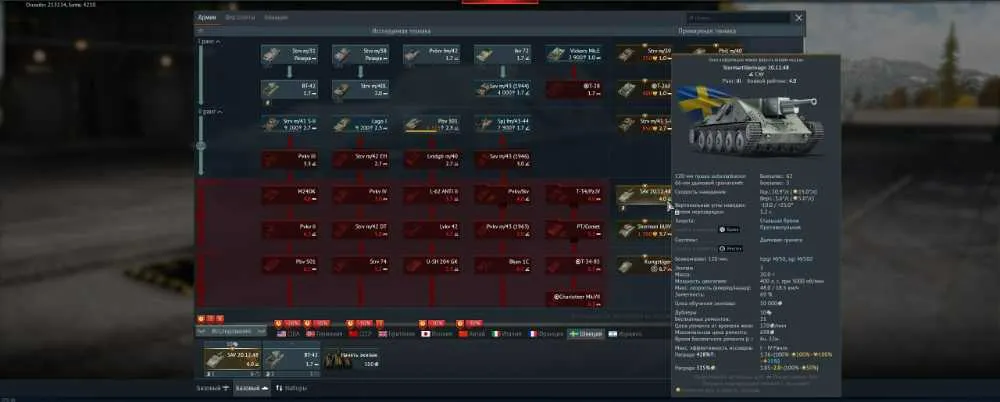
Task: Select the locked Pvkv IV vehicle
Action: [x=360, y=195]
